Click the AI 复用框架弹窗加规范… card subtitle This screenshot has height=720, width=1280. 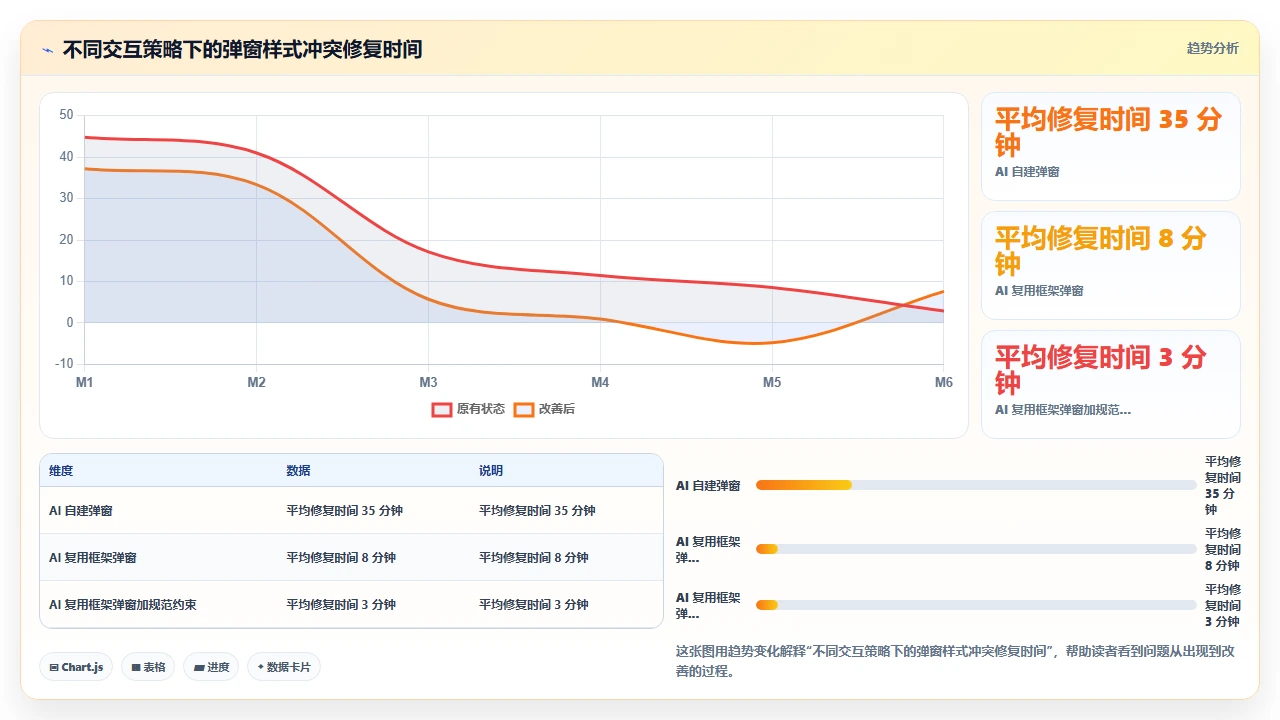(1063, 410)
